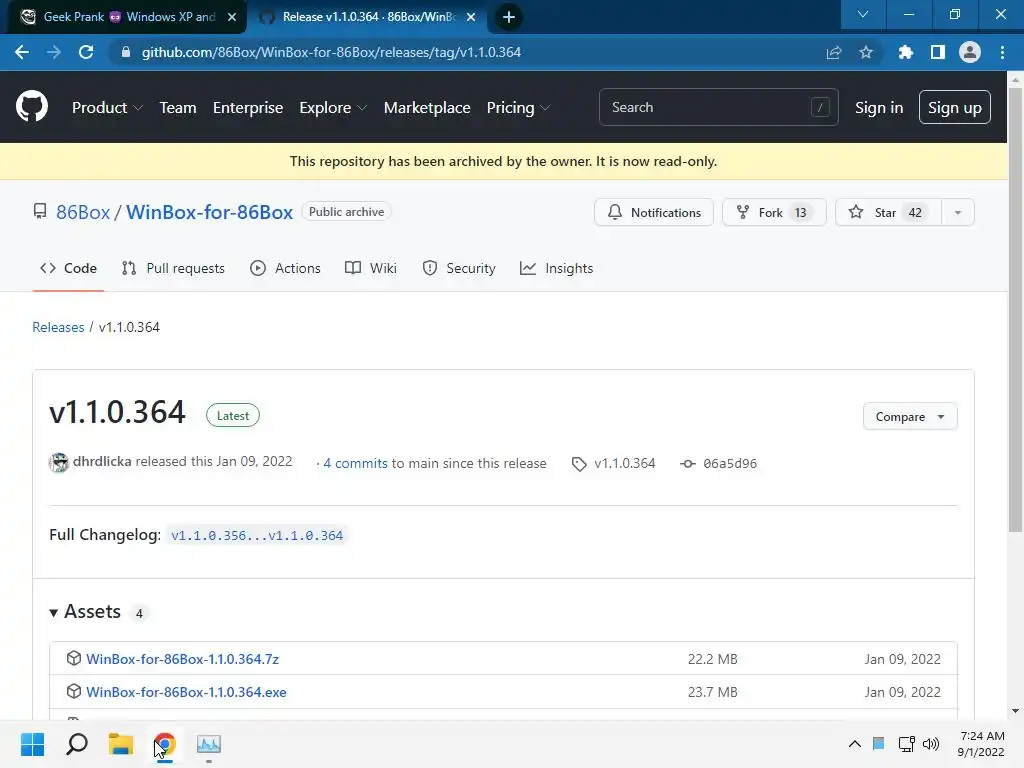This screenshot has height=768, width=1024.
Task: Click scrollbar down arrow
Action: [1015, 711]
